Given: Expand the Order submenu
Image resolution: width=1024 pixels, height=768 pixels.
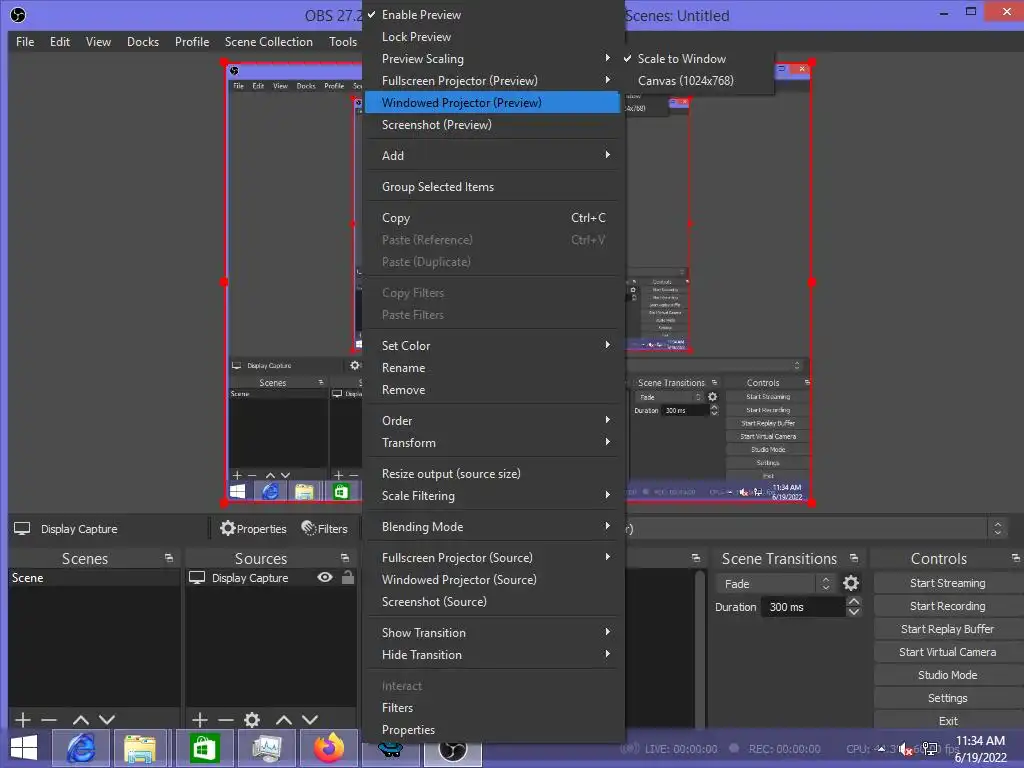Looking at the screenshot, I should pyautogui.click(x=491, y=421).
